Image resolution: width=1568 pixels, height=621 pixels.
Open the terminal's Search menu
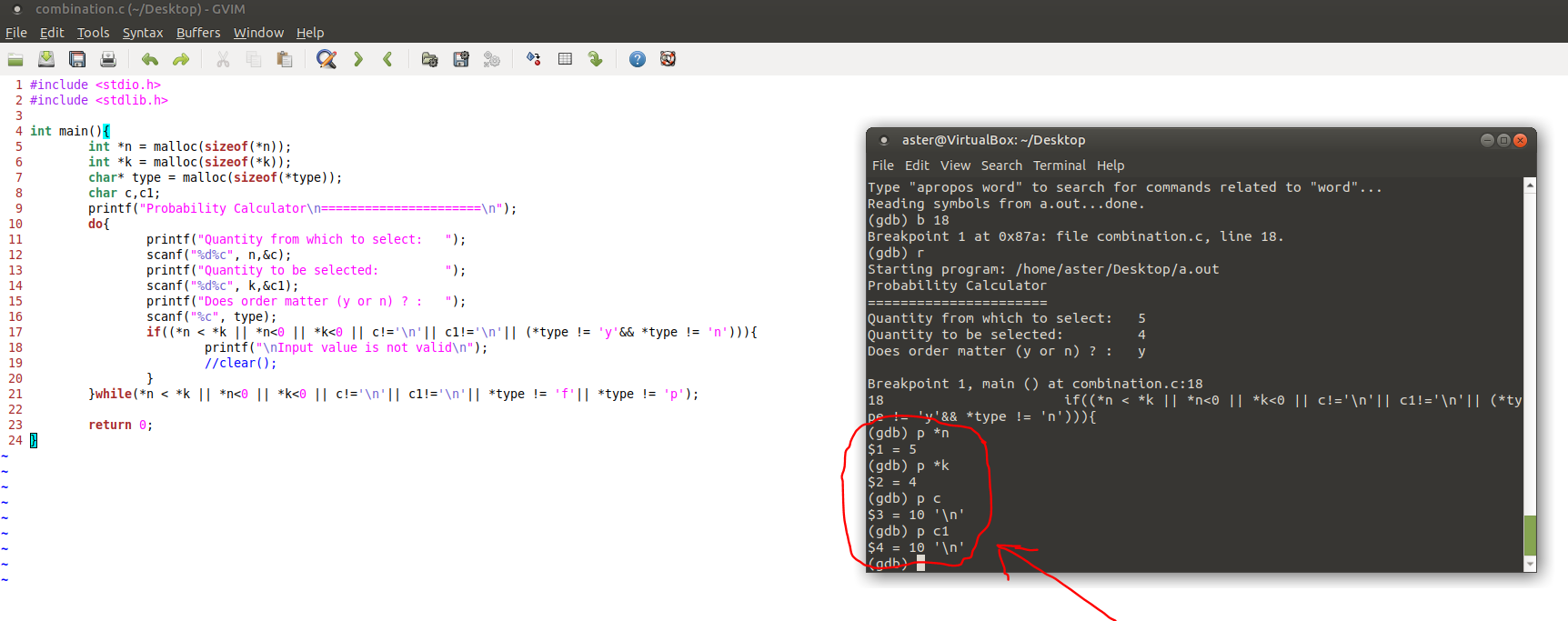[x=1001, y=165]
